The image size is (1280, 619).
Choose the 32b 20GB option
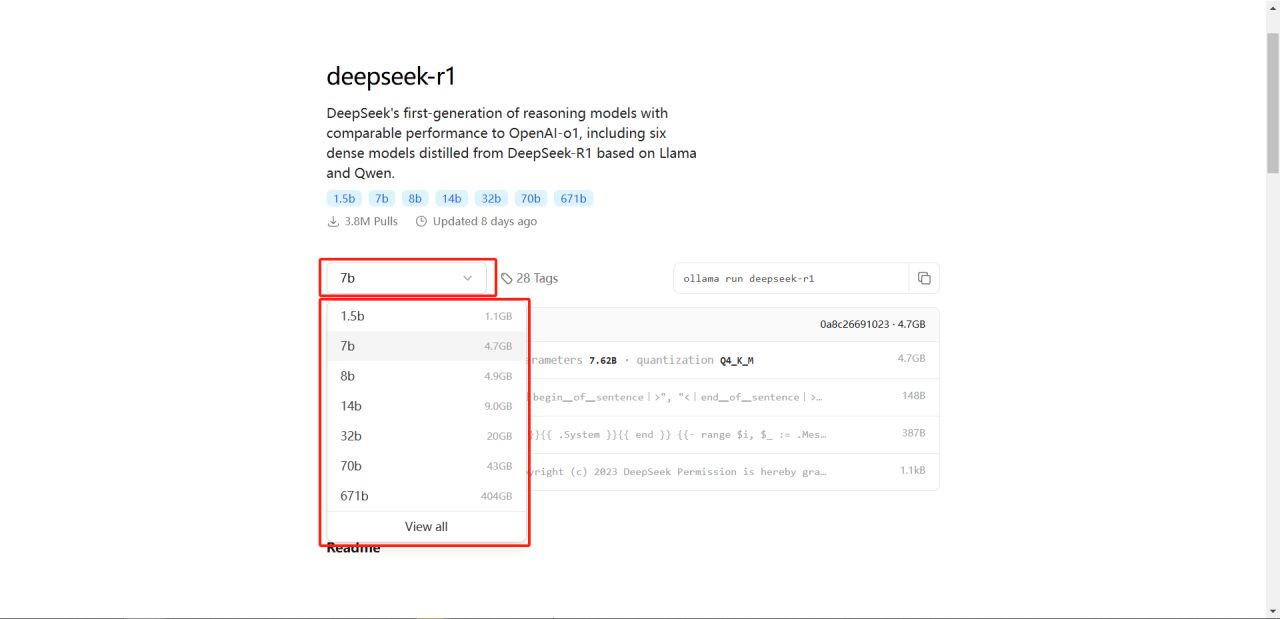coord(426,436)
